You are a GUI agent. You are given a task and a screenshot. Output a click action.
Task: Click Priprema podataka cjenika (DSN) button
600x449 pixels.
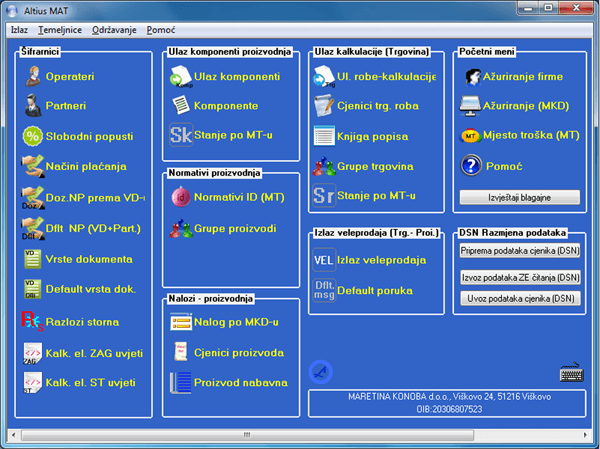point(520,251)
